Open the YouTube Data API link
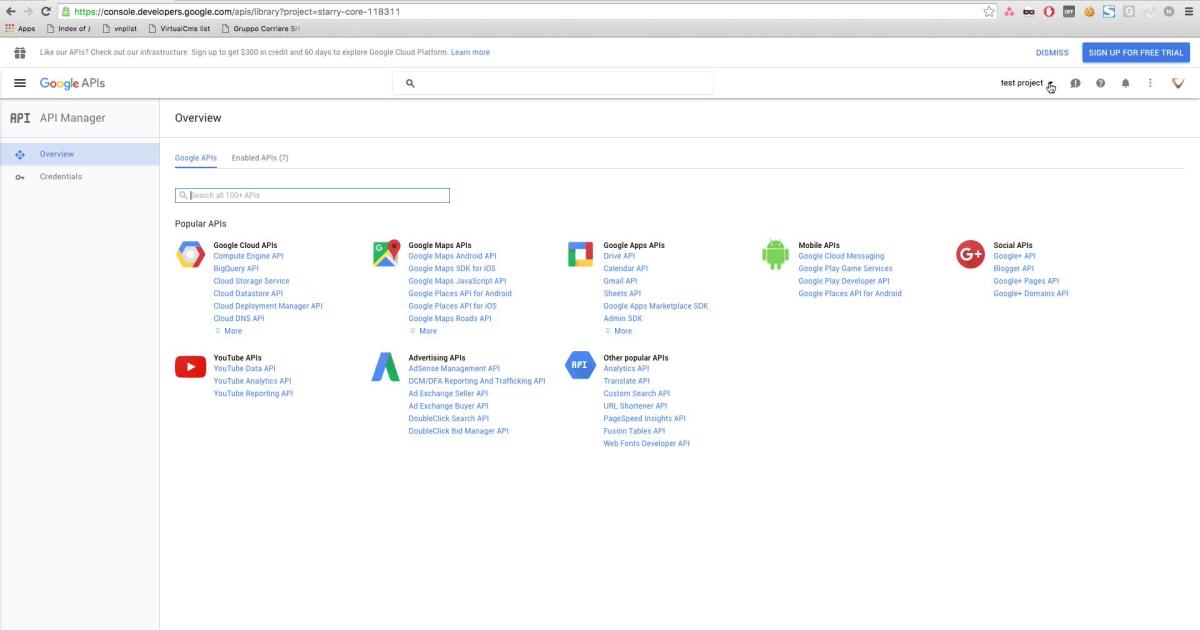Screen dimensions: 1200x630 pyautogui.click(x=244, y=369)
